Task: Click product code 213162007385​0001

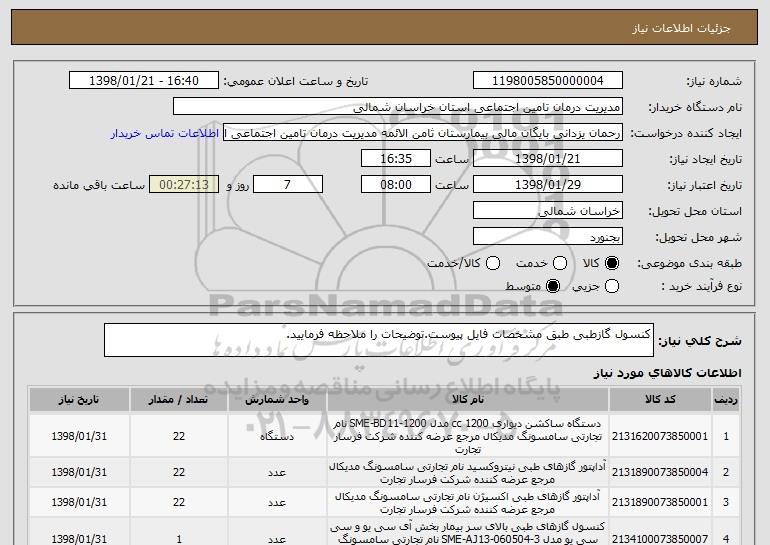Action: click(x=660, y=436)
